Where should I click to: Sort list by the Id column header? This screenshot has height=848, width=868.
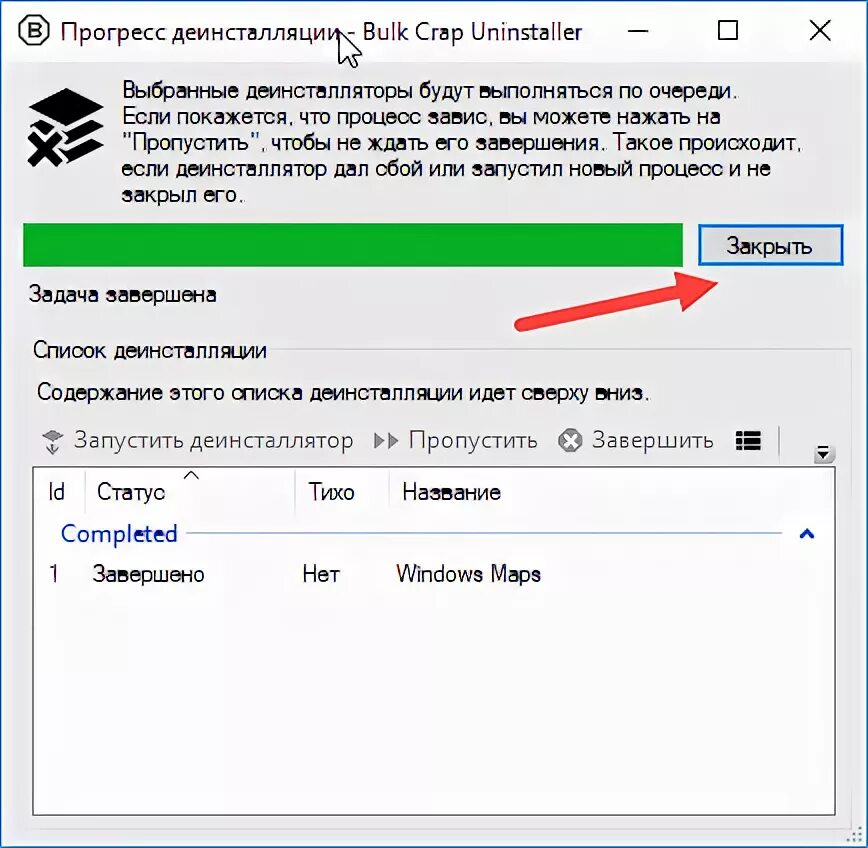click(x=59, y=492)
